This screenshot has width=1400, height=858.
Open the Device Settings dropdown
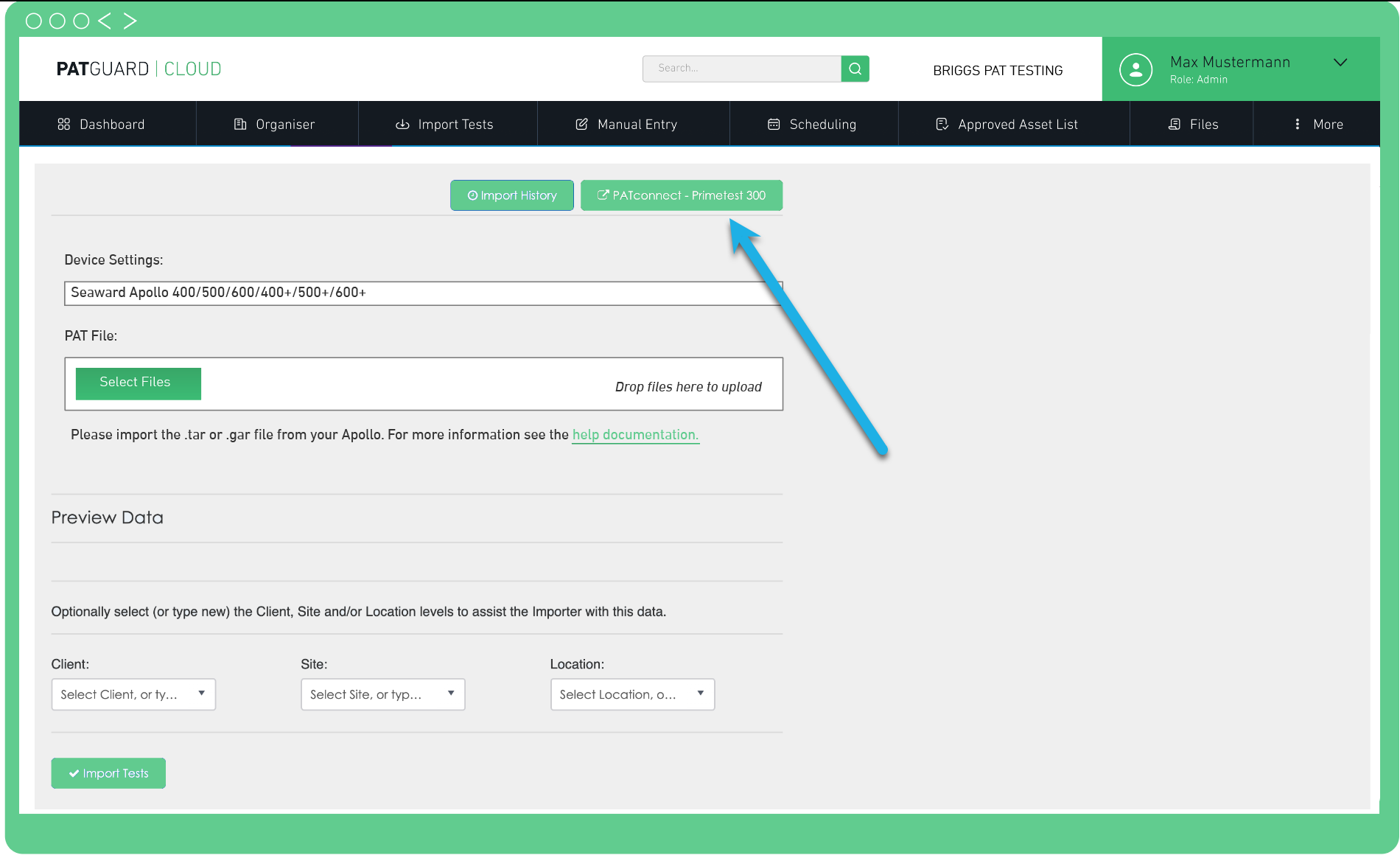[424, 293]
